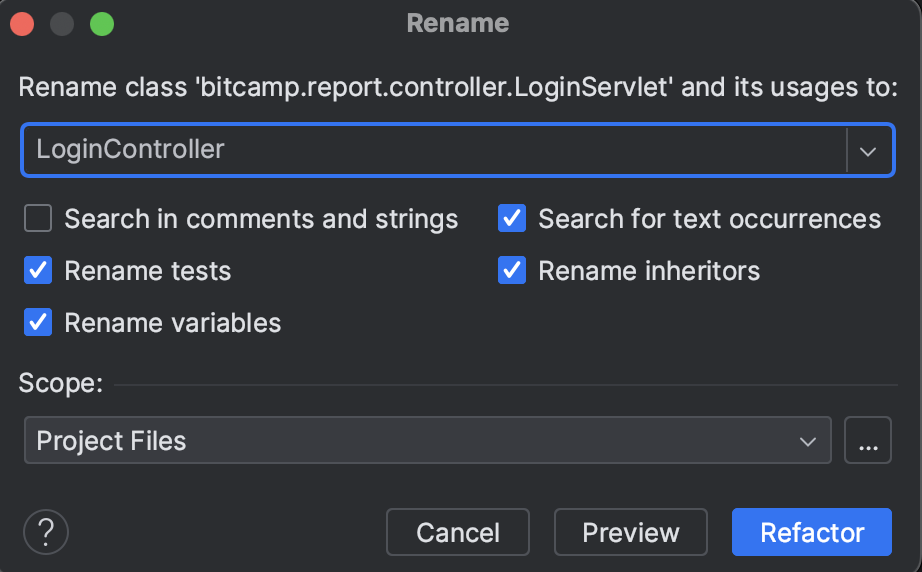922x572 pixels.
Task: Click the gray minimize window button
Action: pos(62,24)
